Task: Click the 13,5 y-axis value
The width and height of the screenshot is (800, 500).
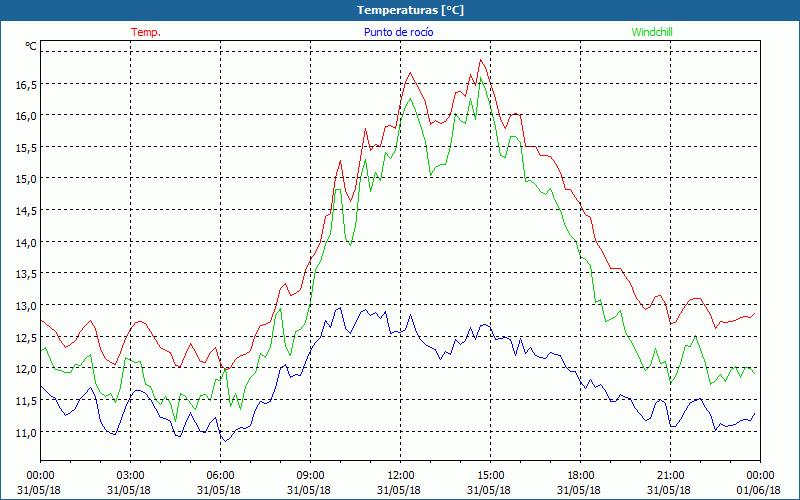Action: click(x=26, y=274)
